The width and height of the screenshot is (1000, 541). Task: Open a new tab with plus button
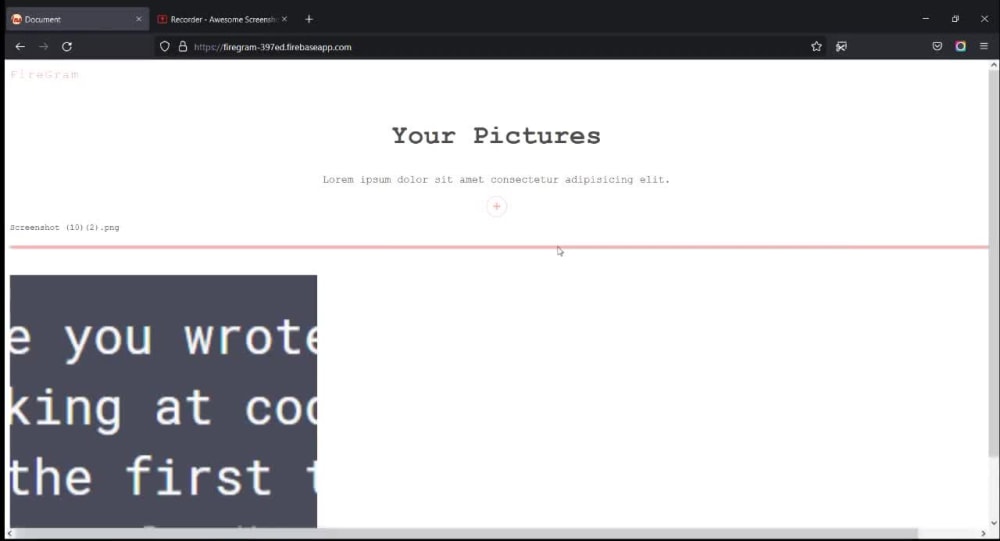point(309,19)
